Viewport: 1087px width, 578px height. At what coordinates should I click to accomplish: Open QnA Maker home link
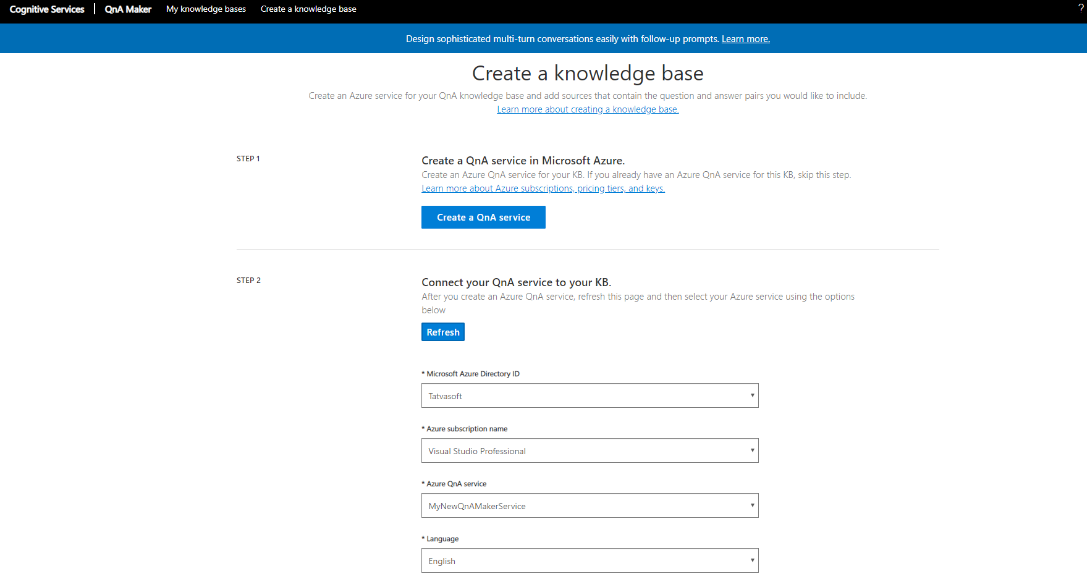(128, 9)
